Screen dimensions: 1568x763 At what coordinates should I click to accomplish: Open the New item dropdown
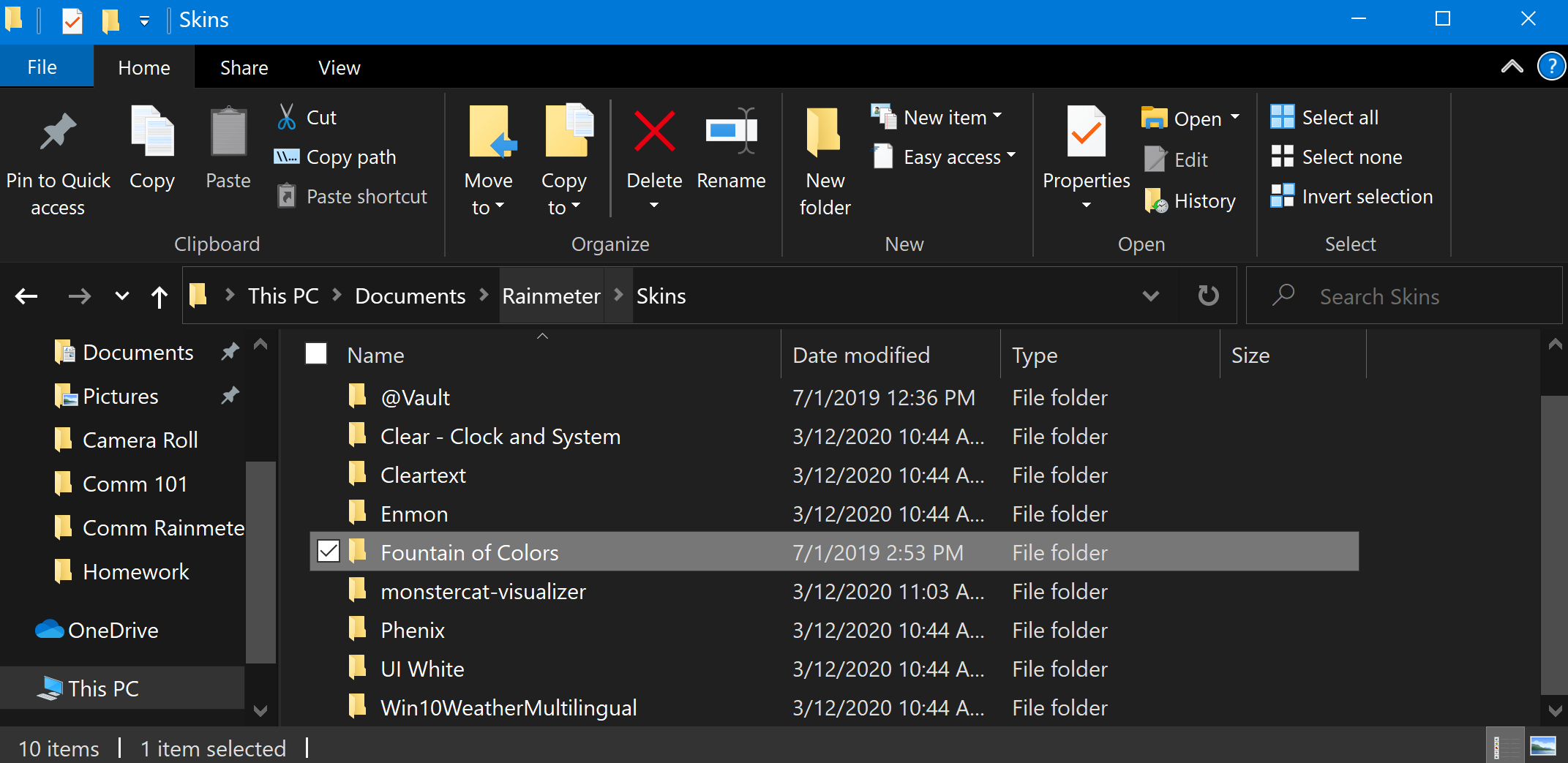939,117
